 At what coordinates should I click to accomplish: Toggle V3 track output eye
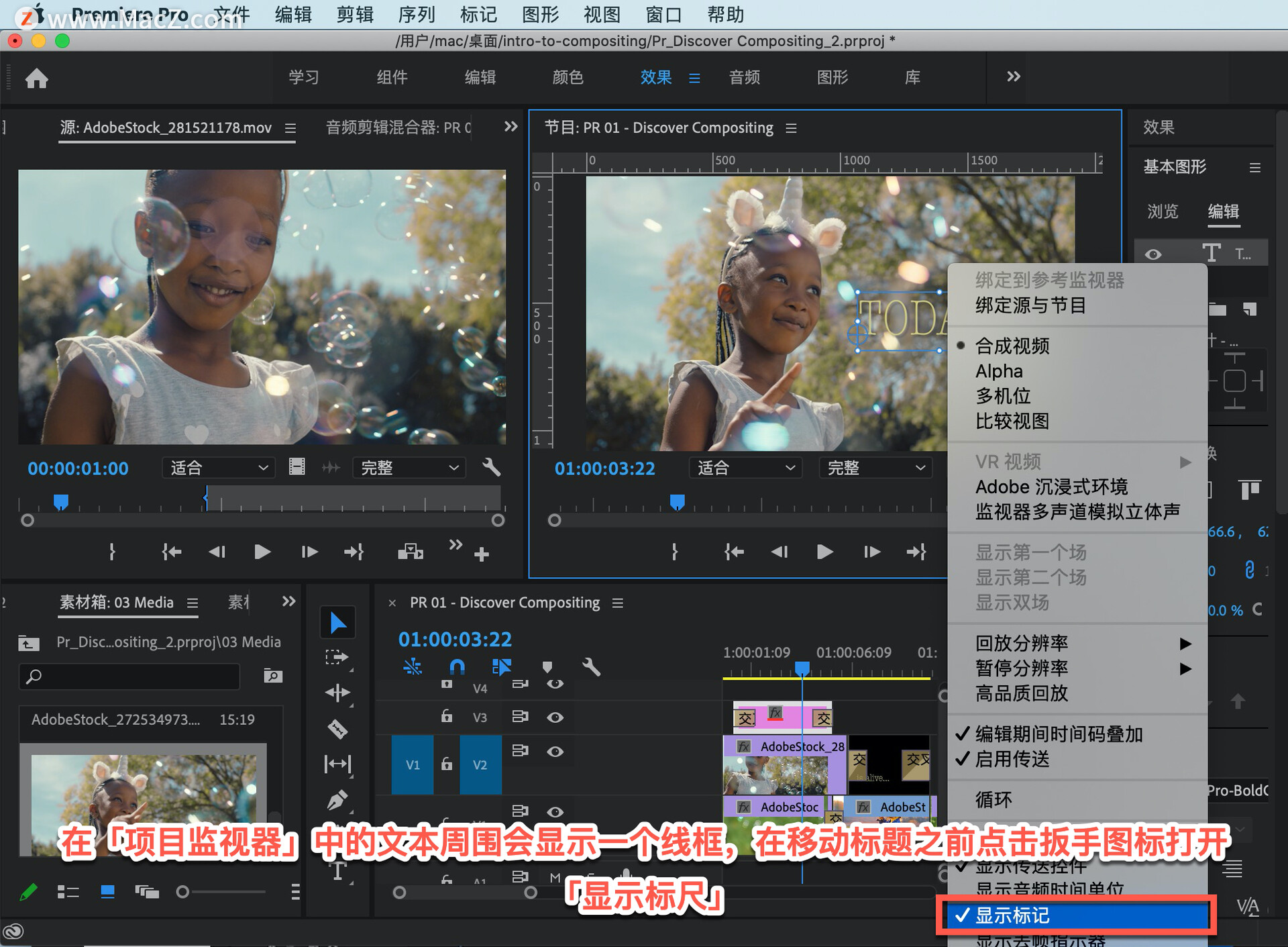[x=555, y=717]
